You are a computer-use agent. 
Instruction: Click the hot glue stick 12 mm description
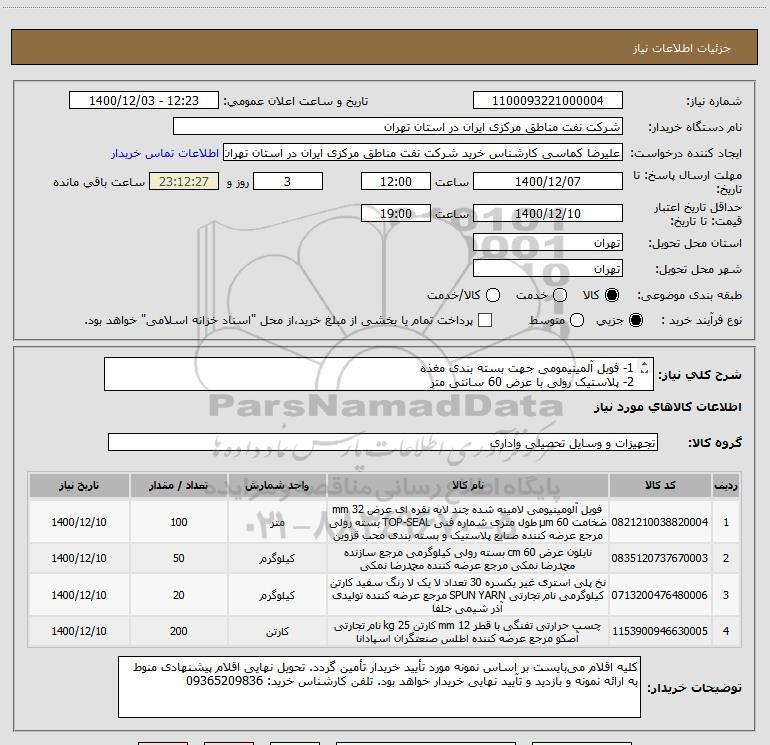pyautogui.click(x=468, y=632)
